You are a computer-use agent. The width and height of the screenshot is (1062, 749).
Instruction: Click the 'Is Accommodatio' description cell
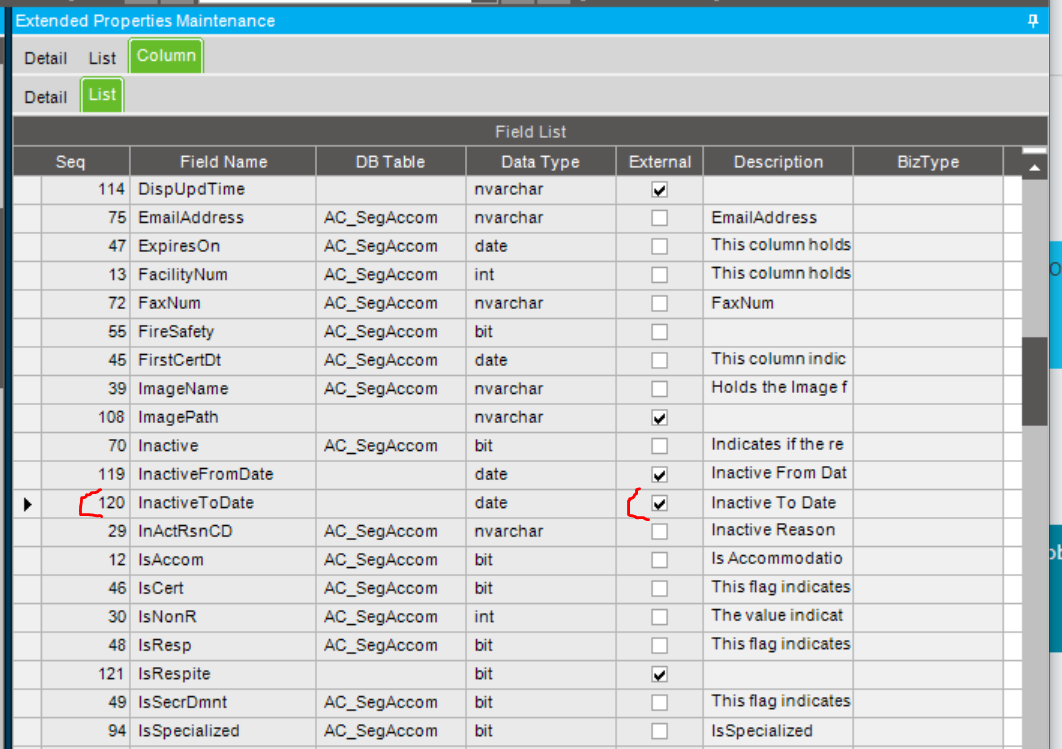pos(778,560)
